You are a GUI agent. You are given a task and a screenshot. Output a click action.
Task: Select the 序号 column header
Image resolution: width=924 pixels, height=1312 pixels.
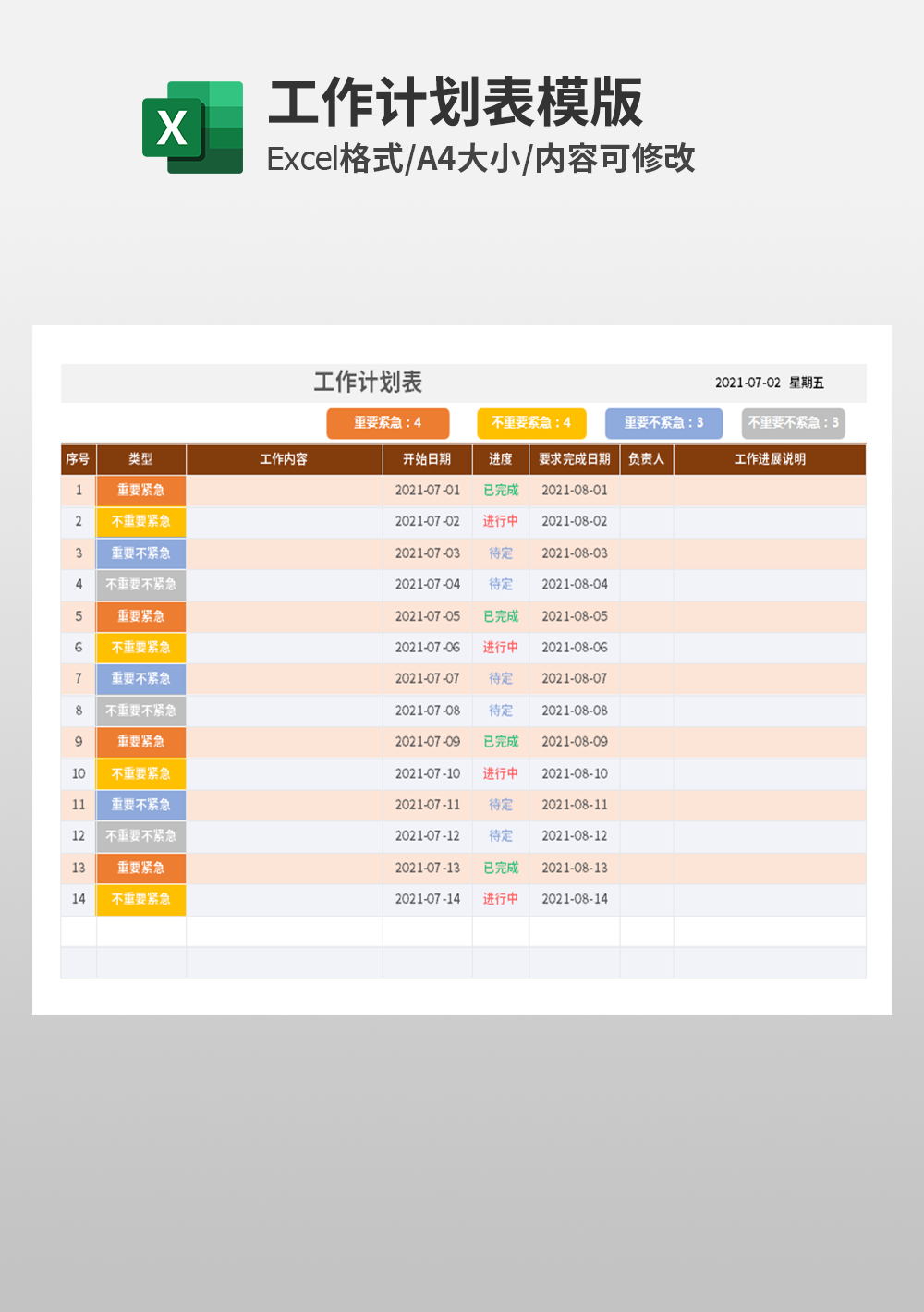(79, 459)
